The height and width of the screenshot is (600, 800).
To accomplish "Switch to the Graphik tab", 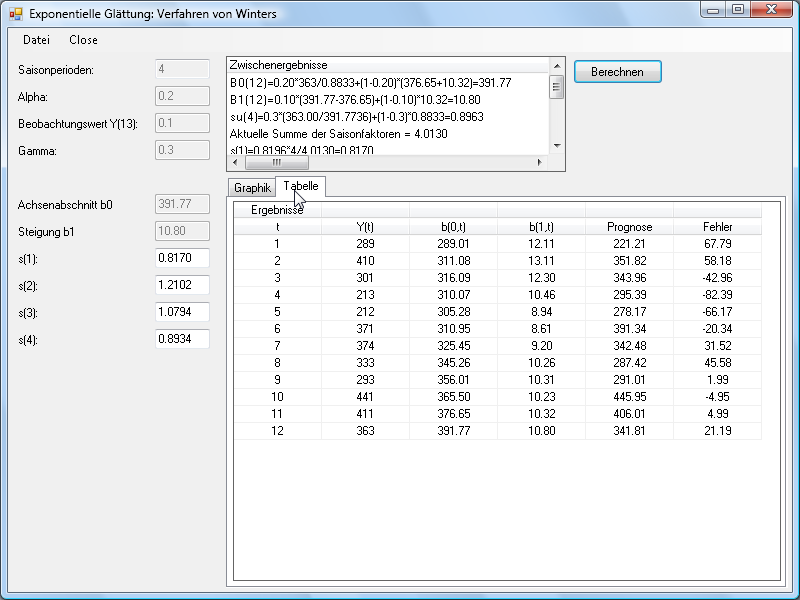I will click(252, 187).
